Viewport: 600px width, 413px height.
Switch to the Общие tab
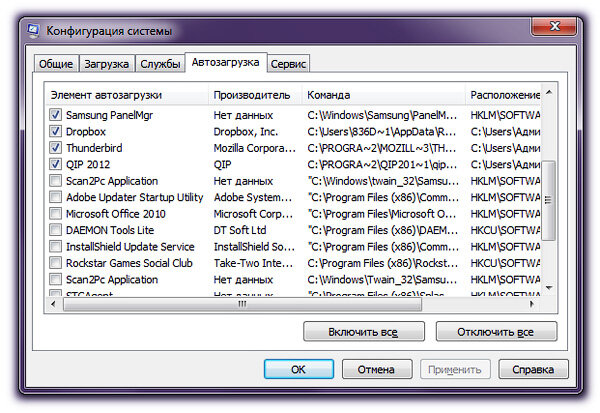56,64
